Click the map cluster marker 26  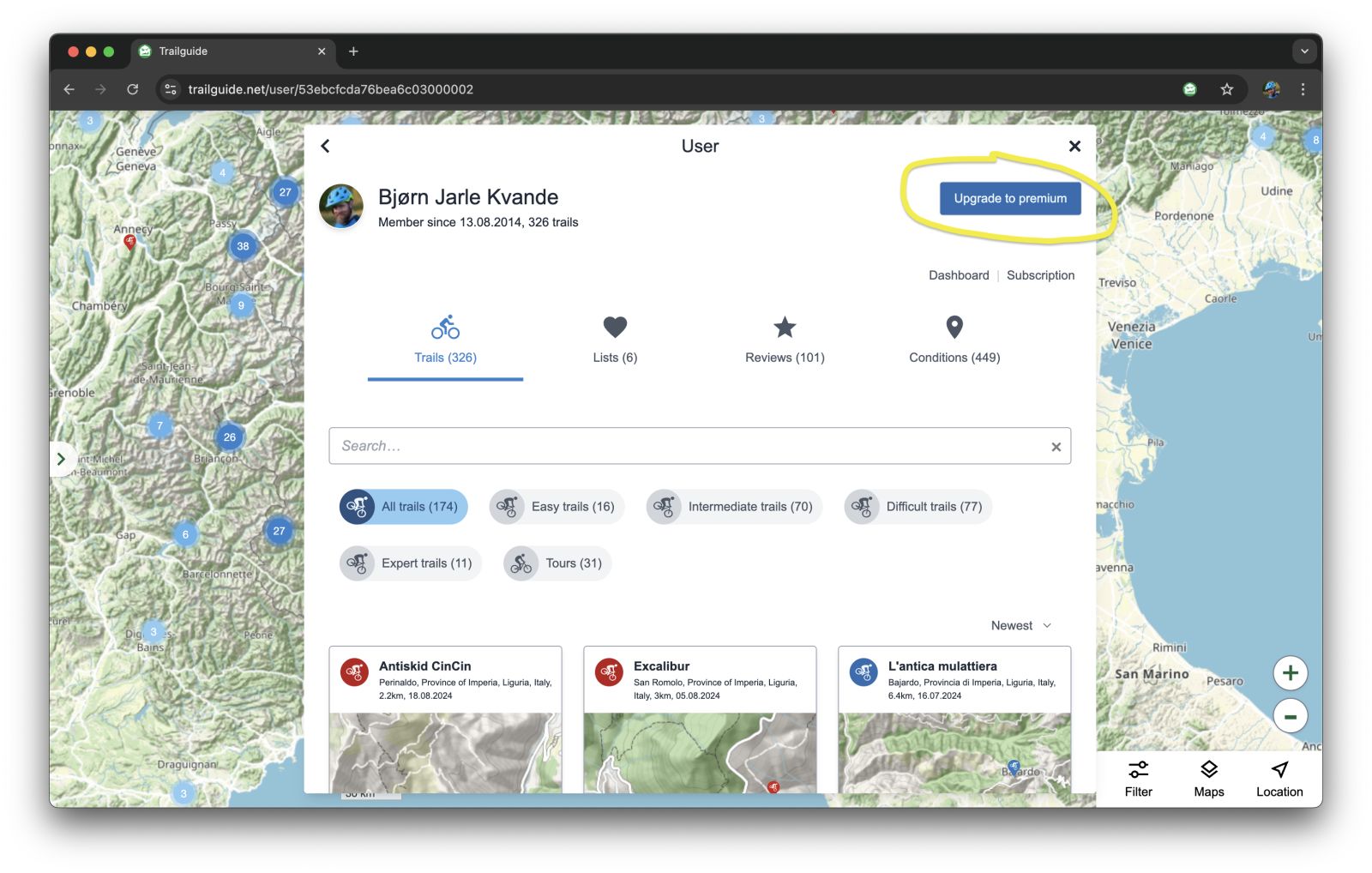pyautogui.click(x=229, y=437)
